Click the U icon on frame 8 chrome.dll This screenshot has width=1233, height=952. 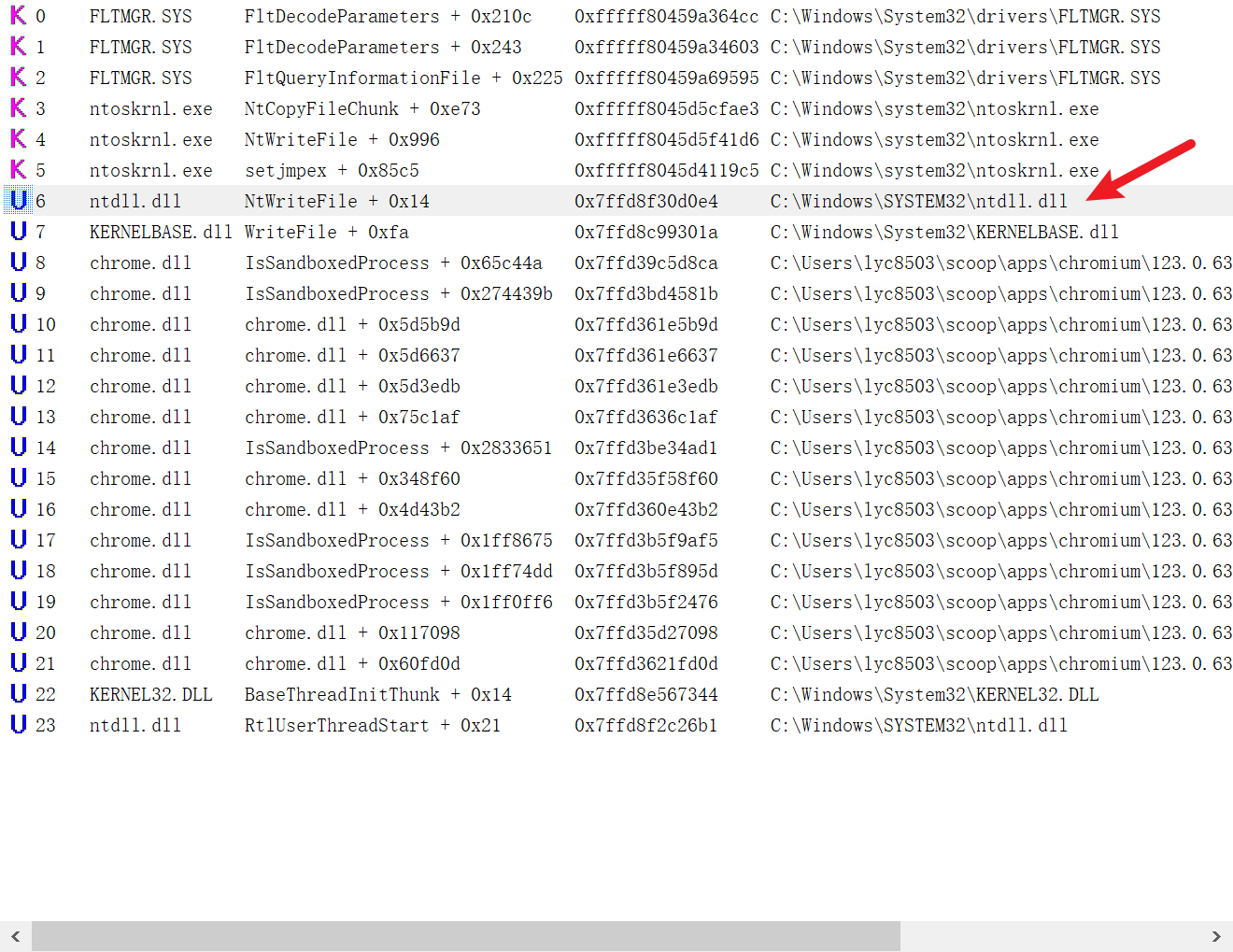coord(19,262)
